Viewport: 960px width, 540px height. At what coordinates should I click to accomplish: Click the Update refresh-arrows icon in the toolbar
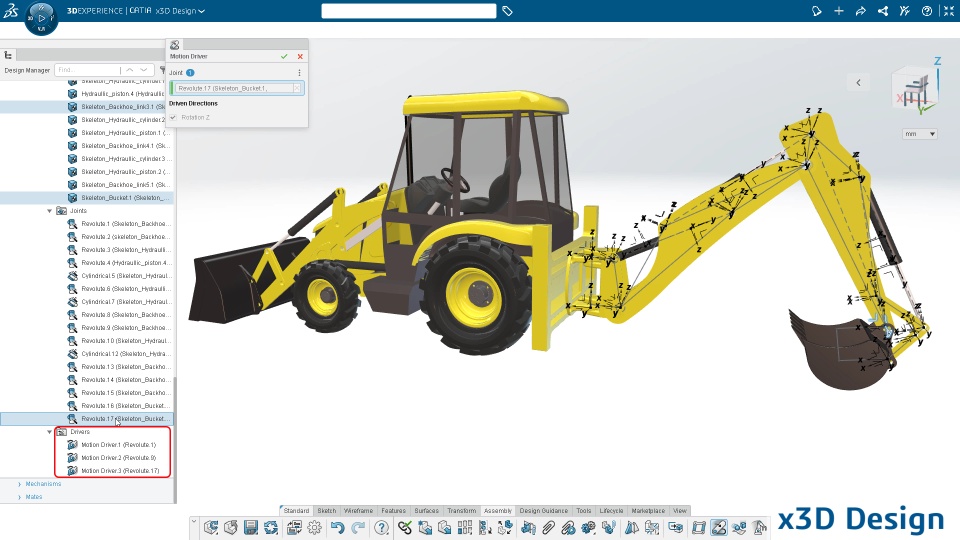[271, 527]
